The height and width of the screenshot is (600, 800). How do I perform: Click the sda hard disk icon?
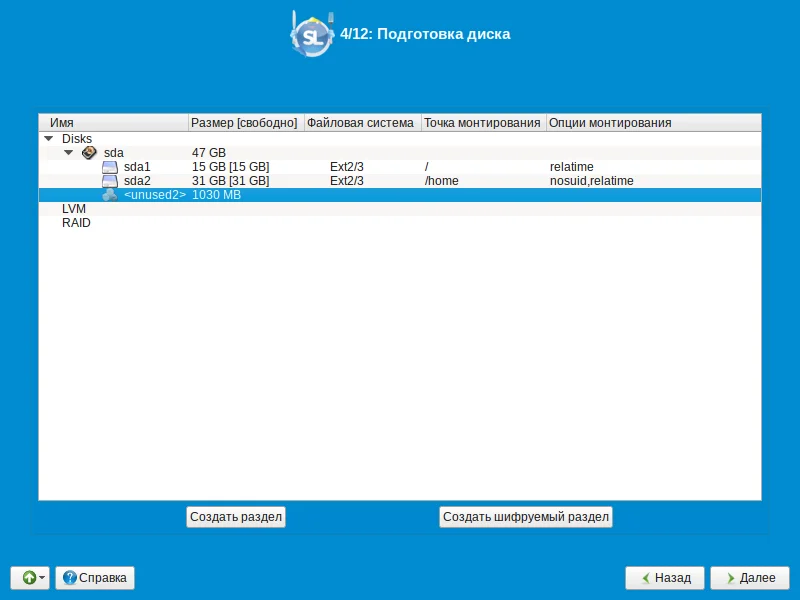pos(89,153)
